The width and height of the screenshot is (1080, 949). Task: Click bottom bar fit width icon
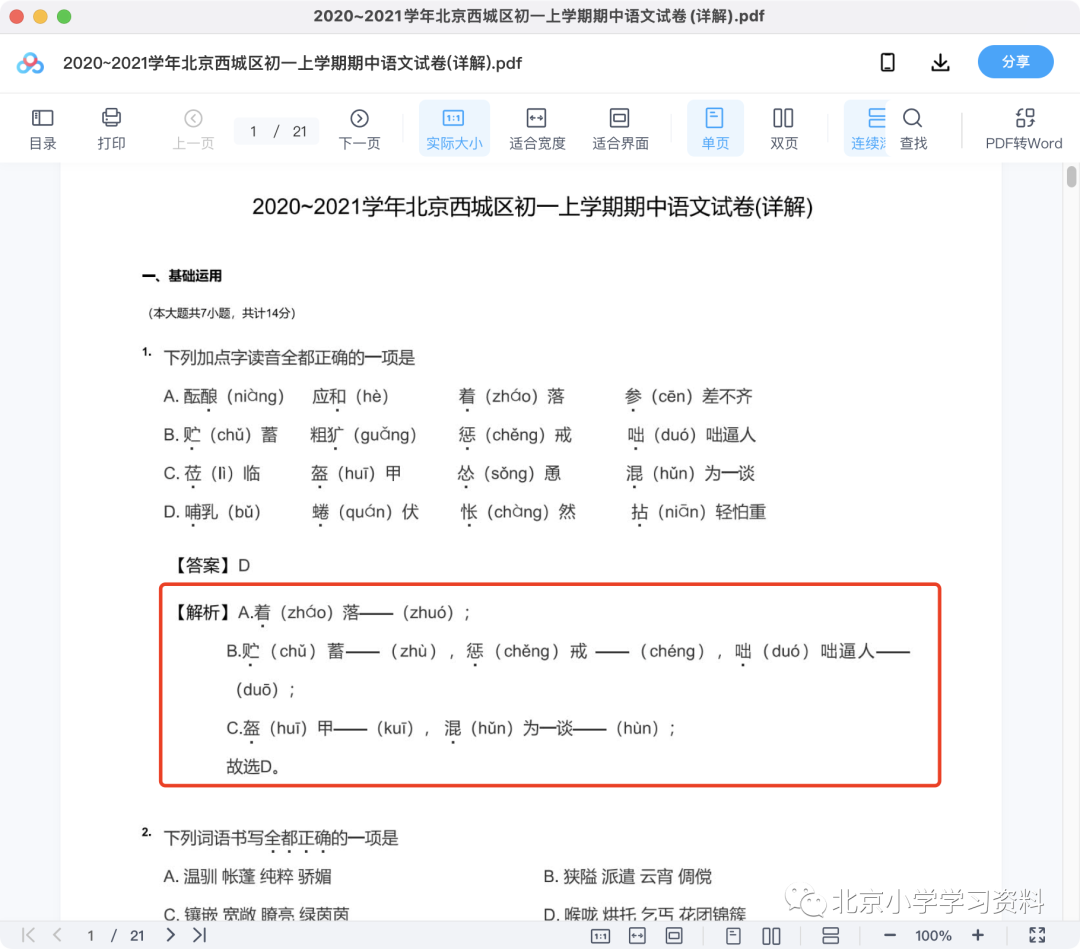tap(637, 935)
